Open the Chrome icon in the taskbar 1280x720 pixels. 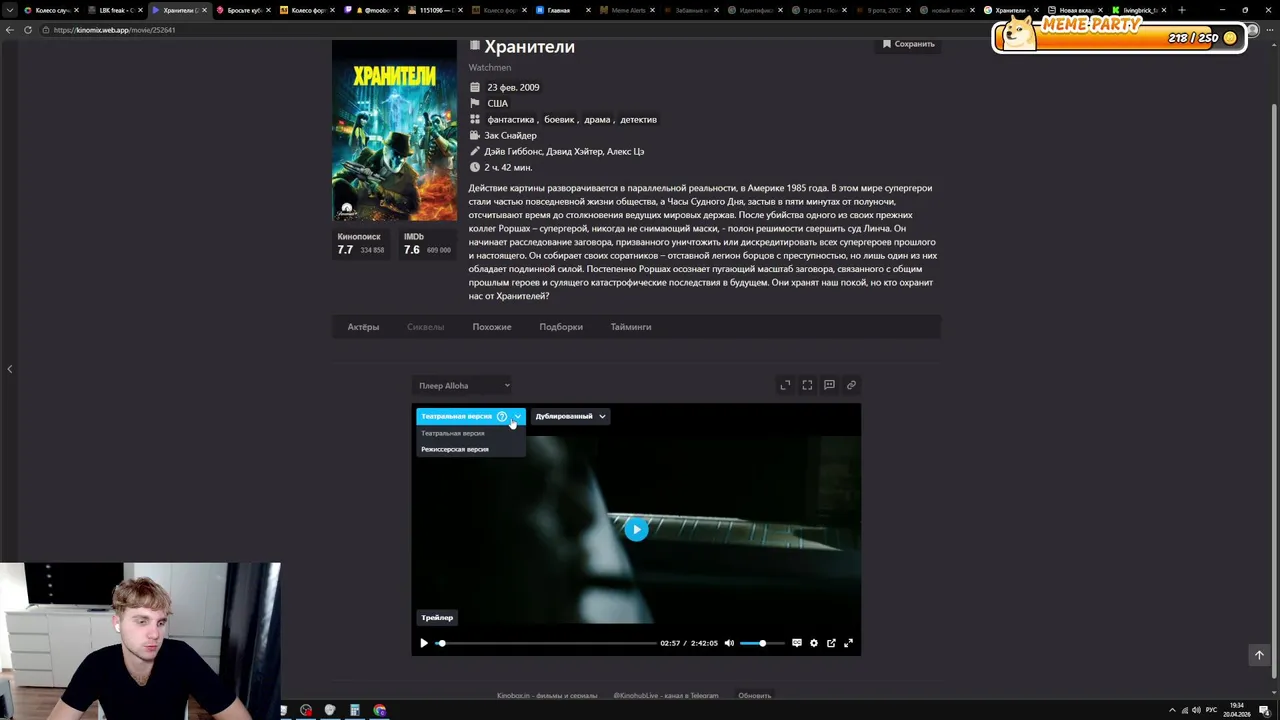tap(380, 710)
